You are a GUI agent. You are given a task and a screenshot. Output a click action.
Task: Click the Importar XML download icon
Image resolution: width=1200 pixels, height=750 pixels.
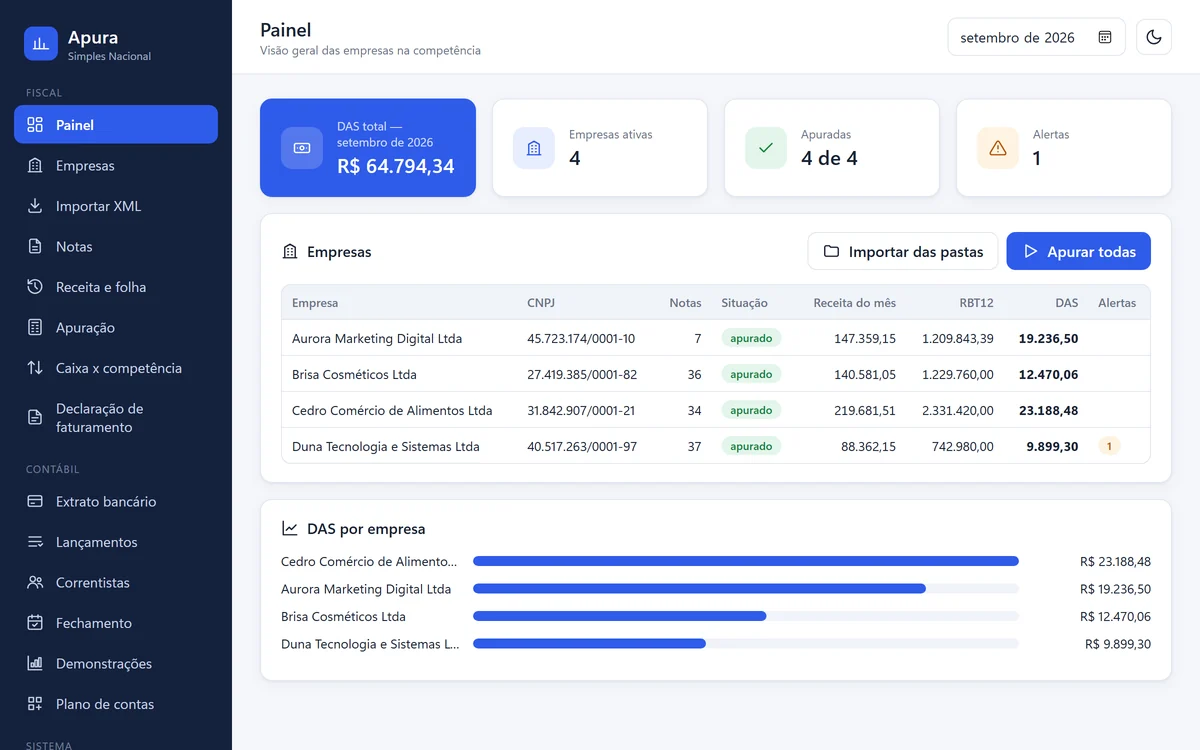click(x=35, y=206)
